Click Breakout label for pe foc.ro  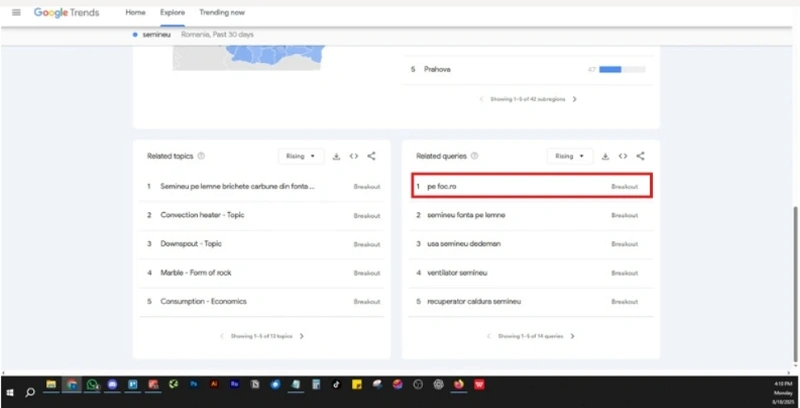(x=624, y=187)
